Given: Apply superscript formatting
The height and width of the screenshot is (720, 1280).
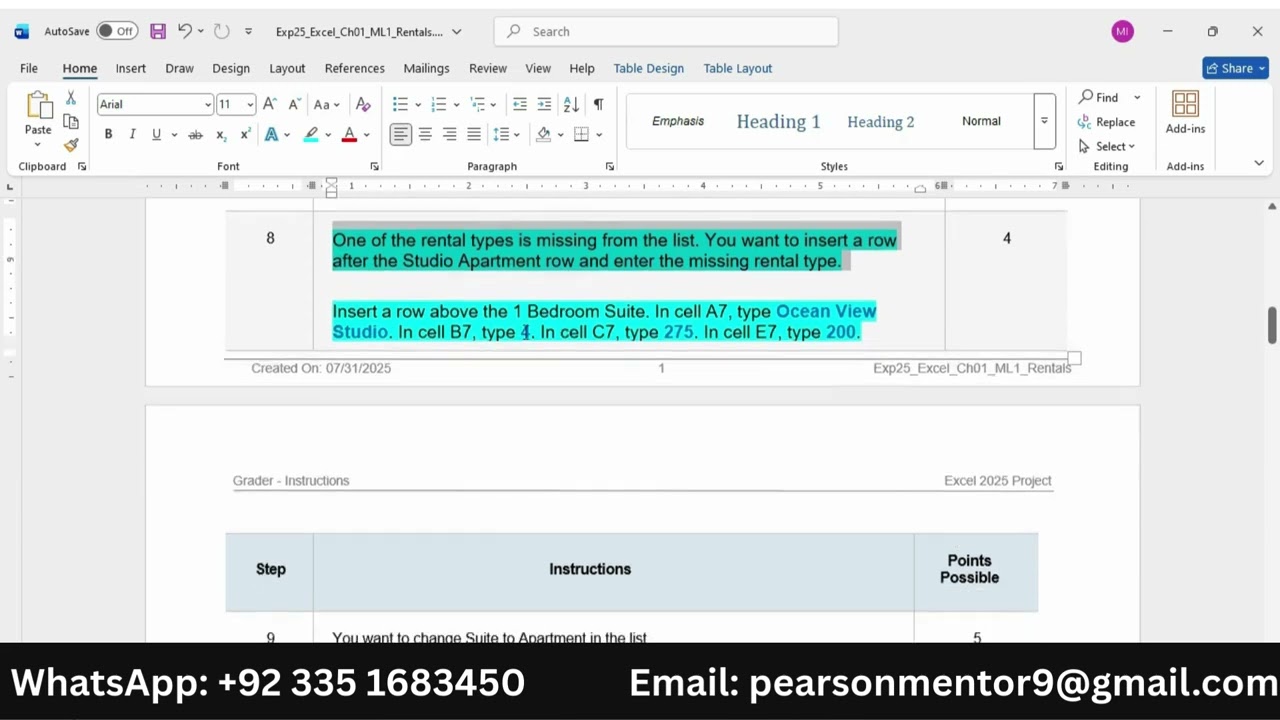Looking at the screenshot, I should point(244,134).
